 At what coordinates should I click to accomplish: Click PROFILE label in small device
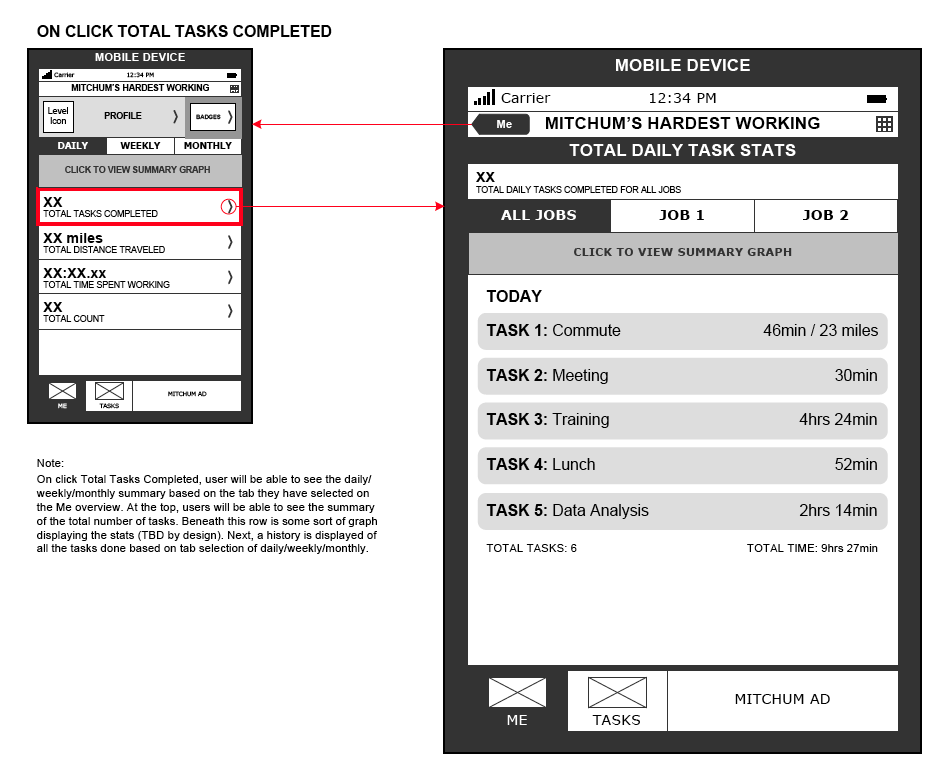tap(123, 116)
